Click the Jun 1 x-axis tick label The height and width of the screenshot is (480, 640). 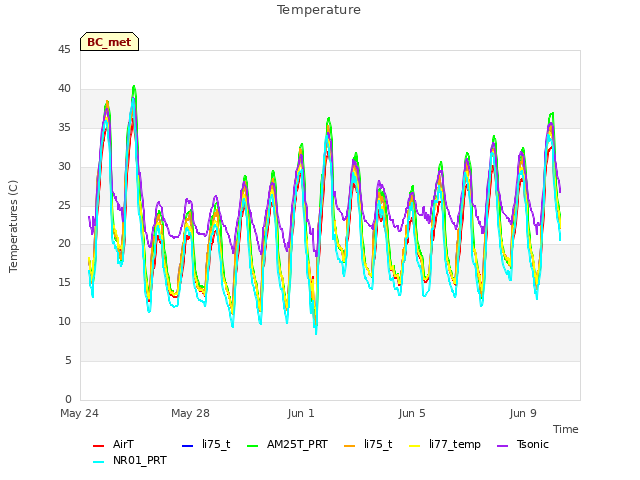point(301,413)
